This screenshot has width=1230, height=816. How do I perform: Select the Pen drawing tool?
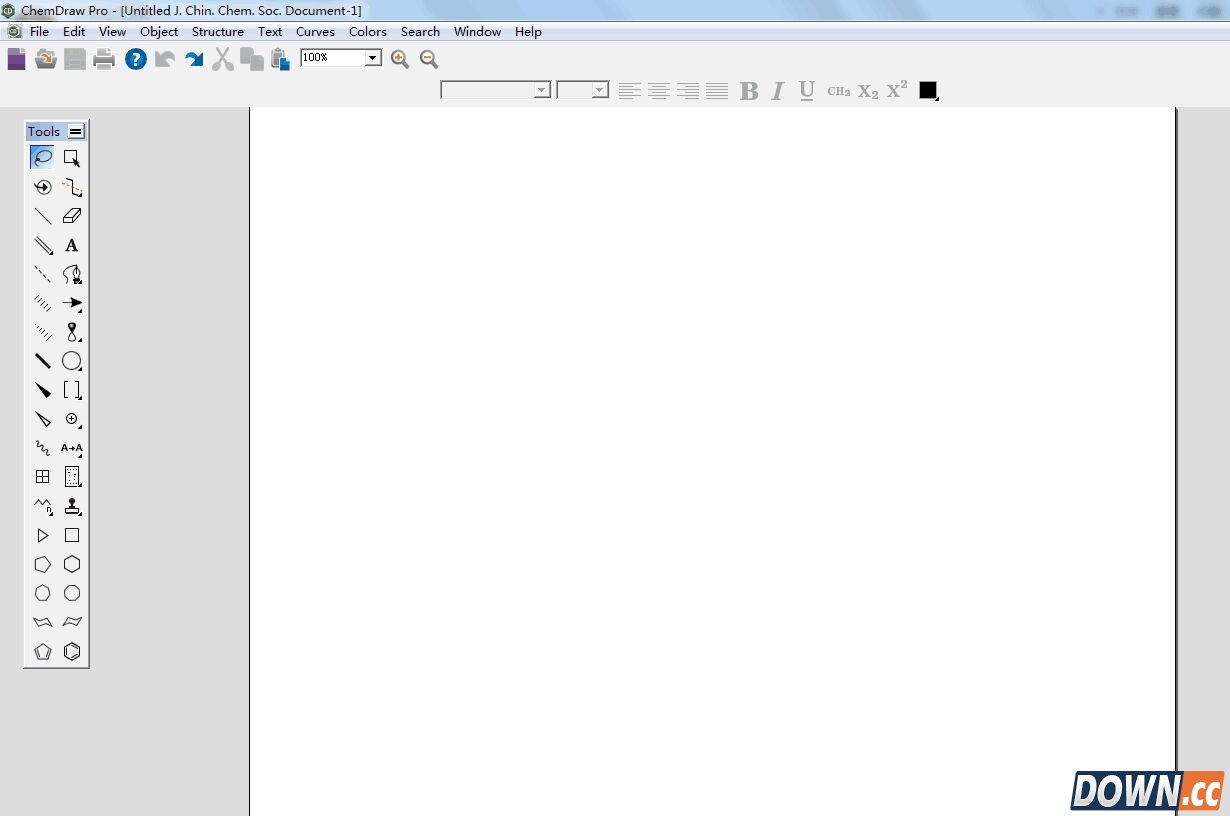pyautogui.click(x=72, y=274)
